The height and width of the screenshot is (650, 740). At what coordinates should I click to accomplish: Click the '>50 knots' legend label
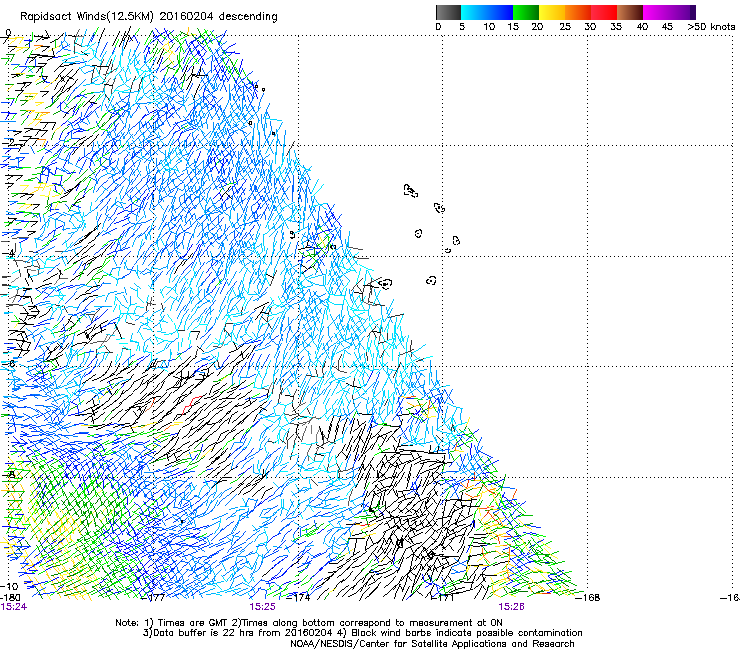[x=711, y=27]
